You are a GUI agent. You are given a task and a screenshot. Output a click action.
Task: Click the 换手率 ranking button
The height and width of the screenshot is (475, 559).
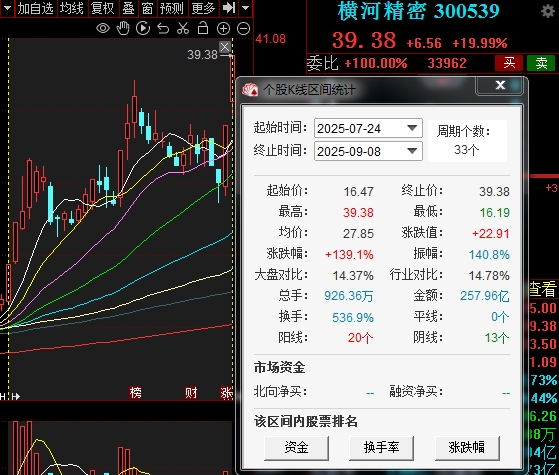click(381, 448)
